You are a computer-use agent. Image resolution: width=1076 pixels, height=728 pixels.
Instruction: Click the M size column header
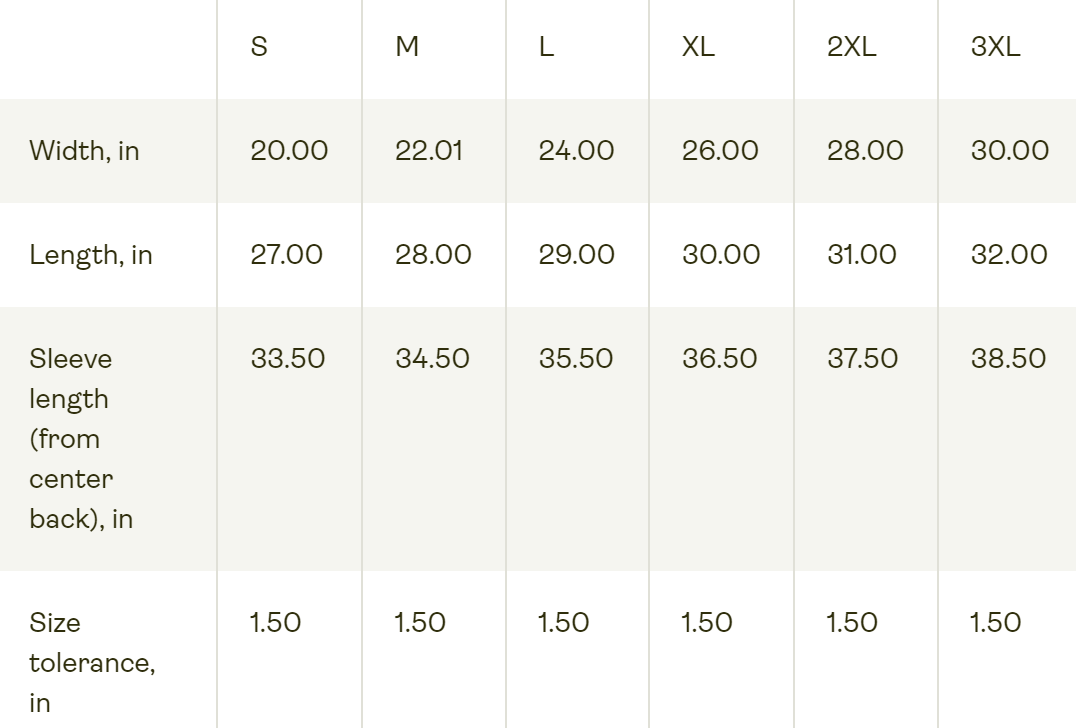point(407,47)
